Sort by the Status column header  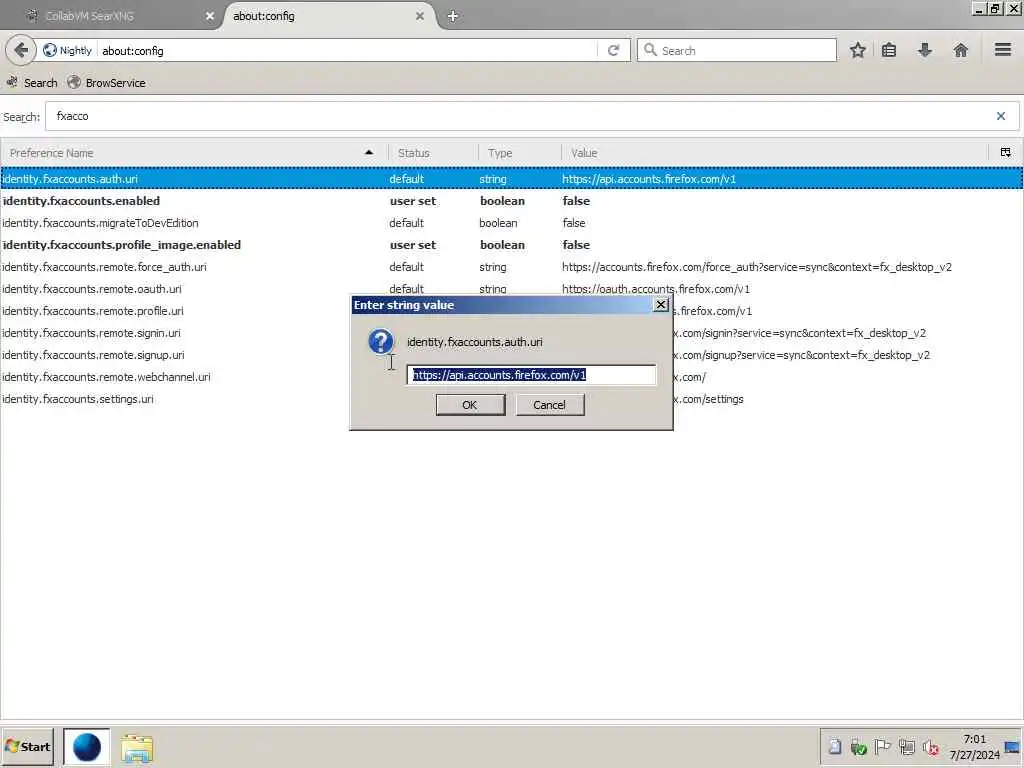pyautogui.click(x=434, y=153)
